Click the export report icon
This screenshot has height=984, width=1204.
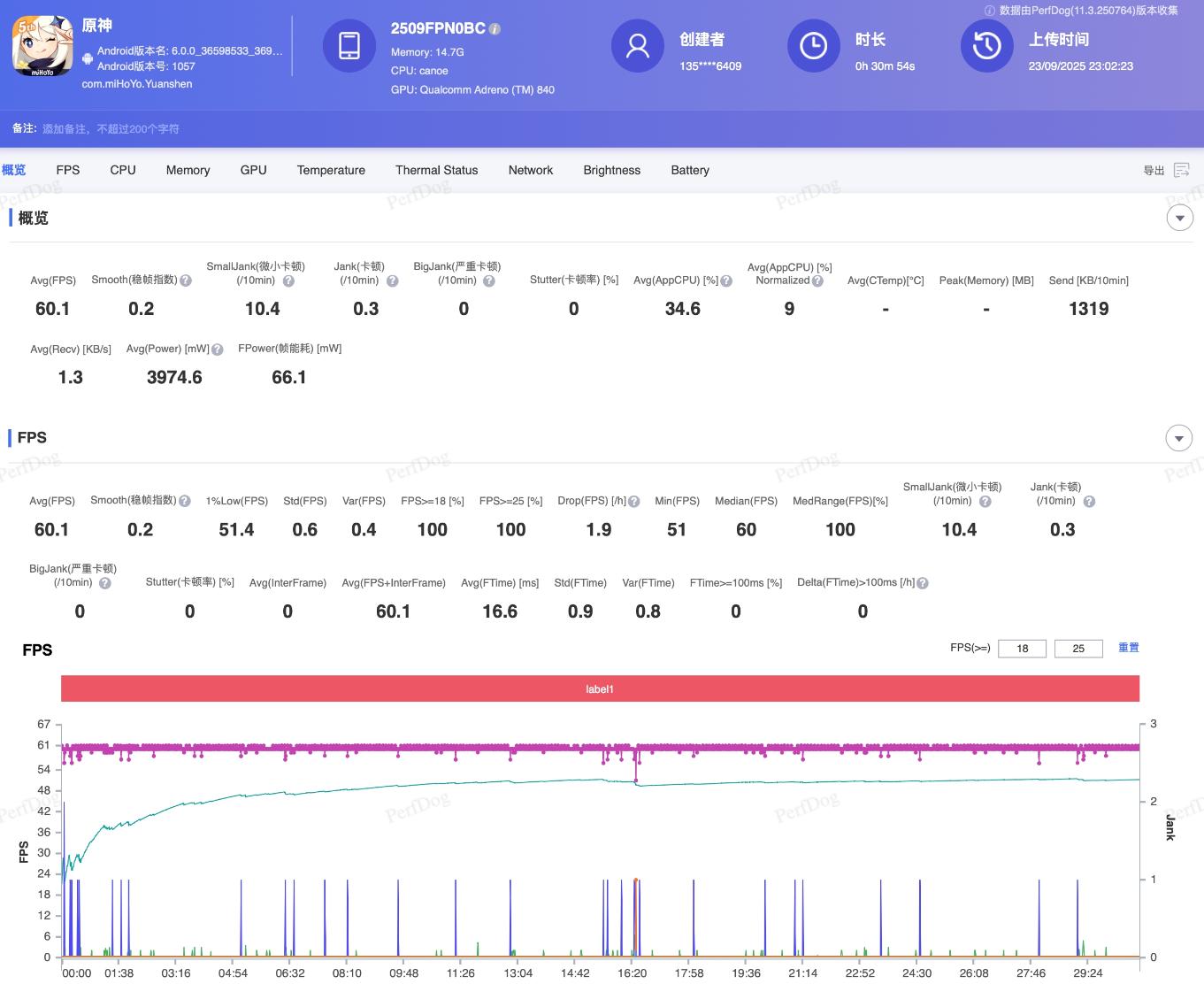(x=1182, y=170)
